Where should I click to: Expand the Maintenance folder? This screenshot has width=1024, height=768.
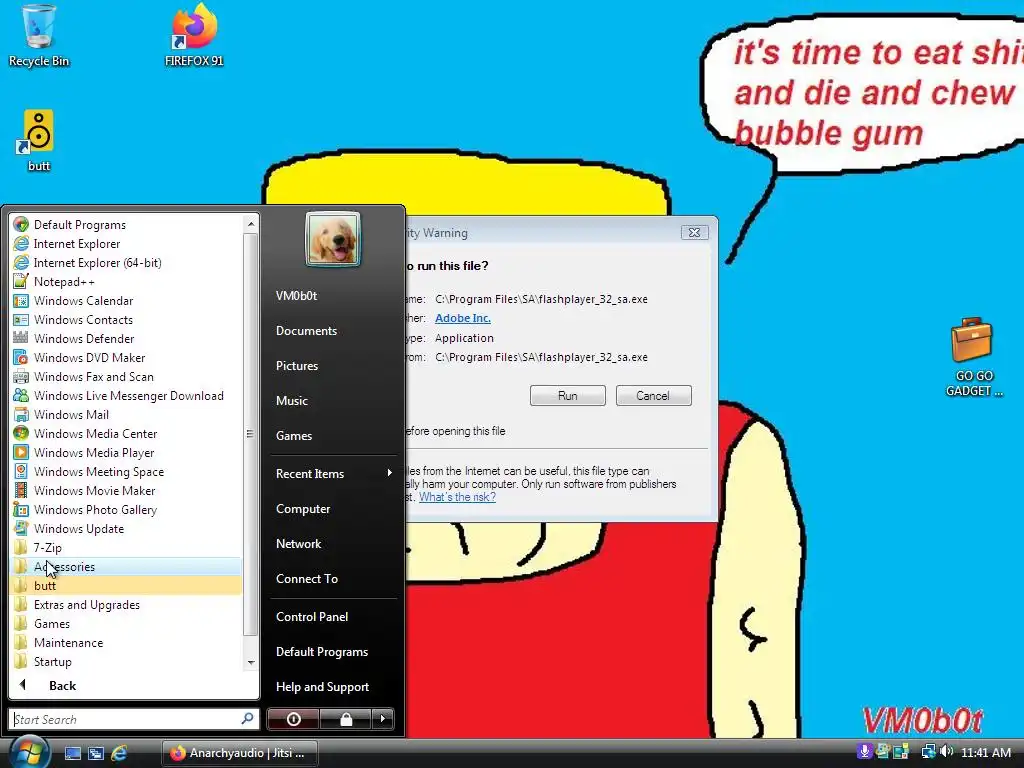tap(127, 641)
